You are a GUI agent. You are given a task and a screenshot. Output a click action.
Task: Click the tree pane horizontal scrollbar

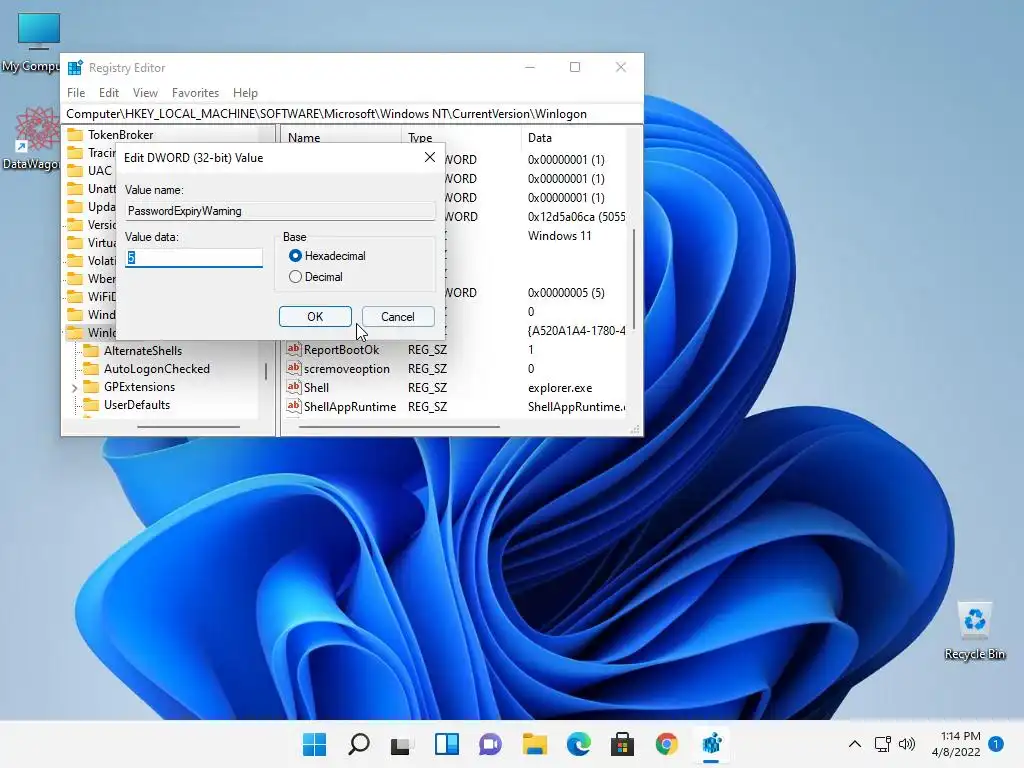(x=188, y=427)
